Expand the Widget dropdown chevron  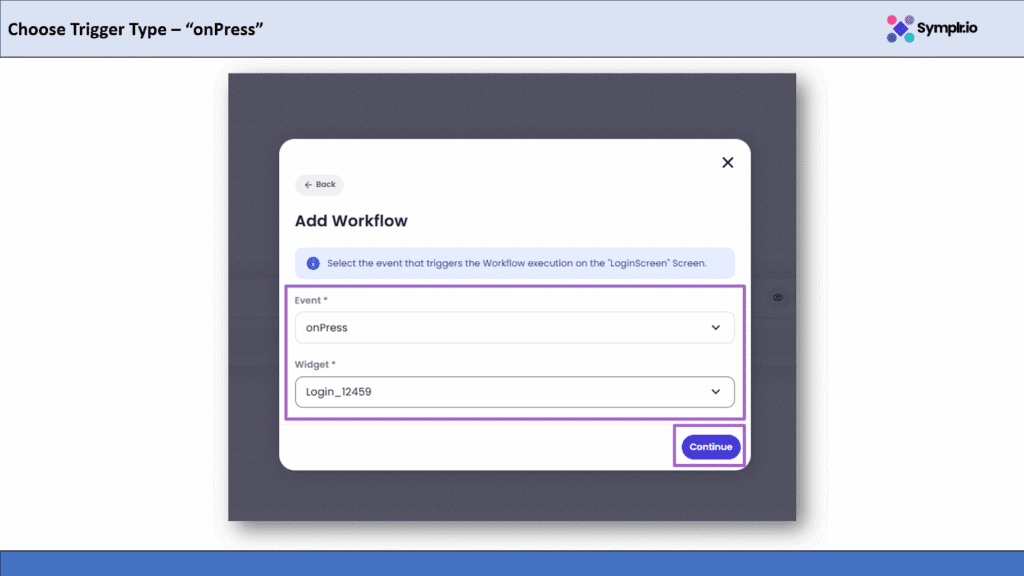coord(715,392)
